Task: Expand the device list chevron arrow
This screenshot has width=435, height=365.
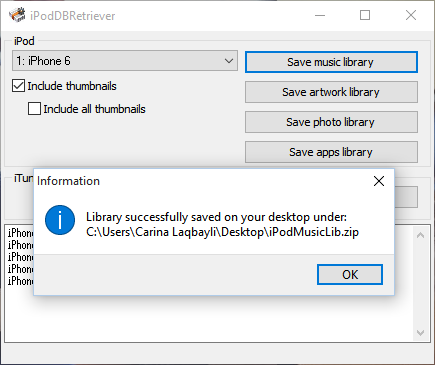Action: point(229,61)
